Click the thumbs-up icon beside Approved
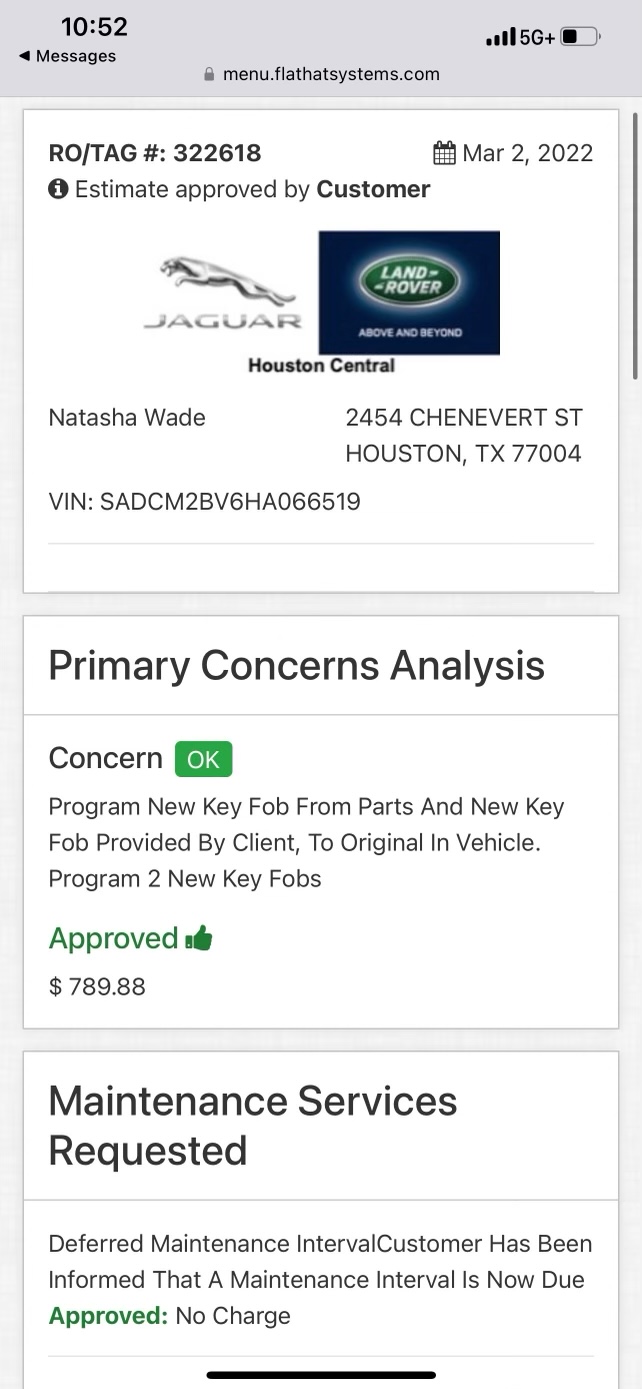 click(x=200, y=938)
